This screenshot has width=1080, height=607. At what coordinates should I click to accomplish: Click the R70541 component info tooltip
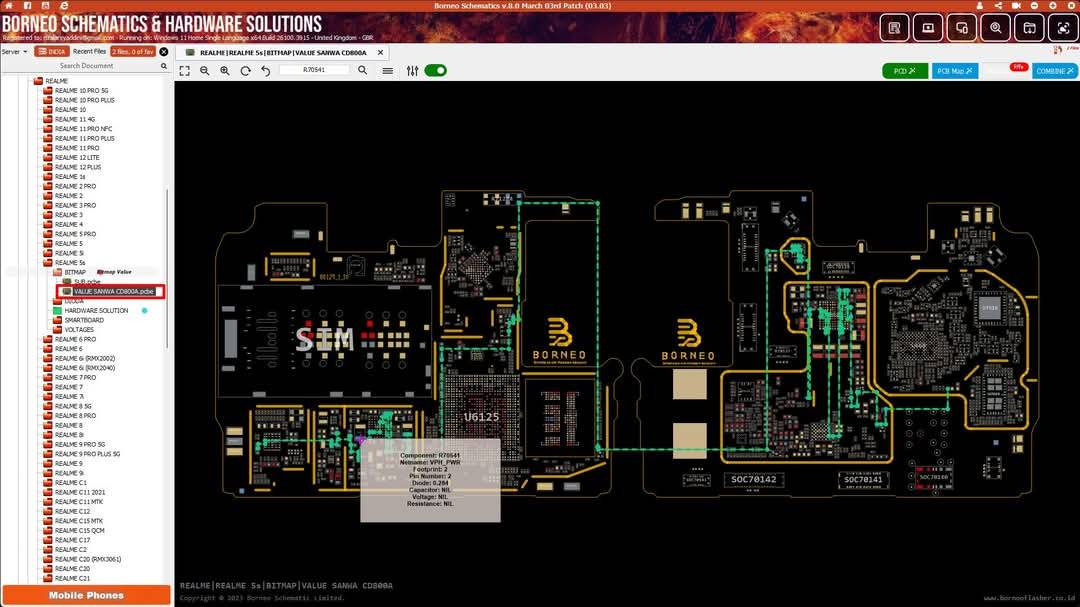pyautogui.click(x=430, y=480)
